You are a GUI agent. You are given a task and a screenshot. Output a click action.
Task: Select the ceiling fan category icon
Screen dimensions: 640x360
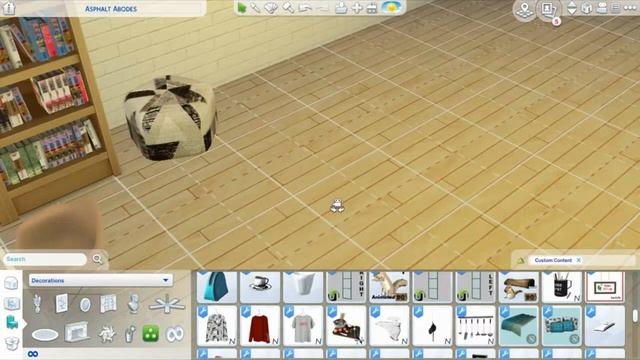coord(167,304)
